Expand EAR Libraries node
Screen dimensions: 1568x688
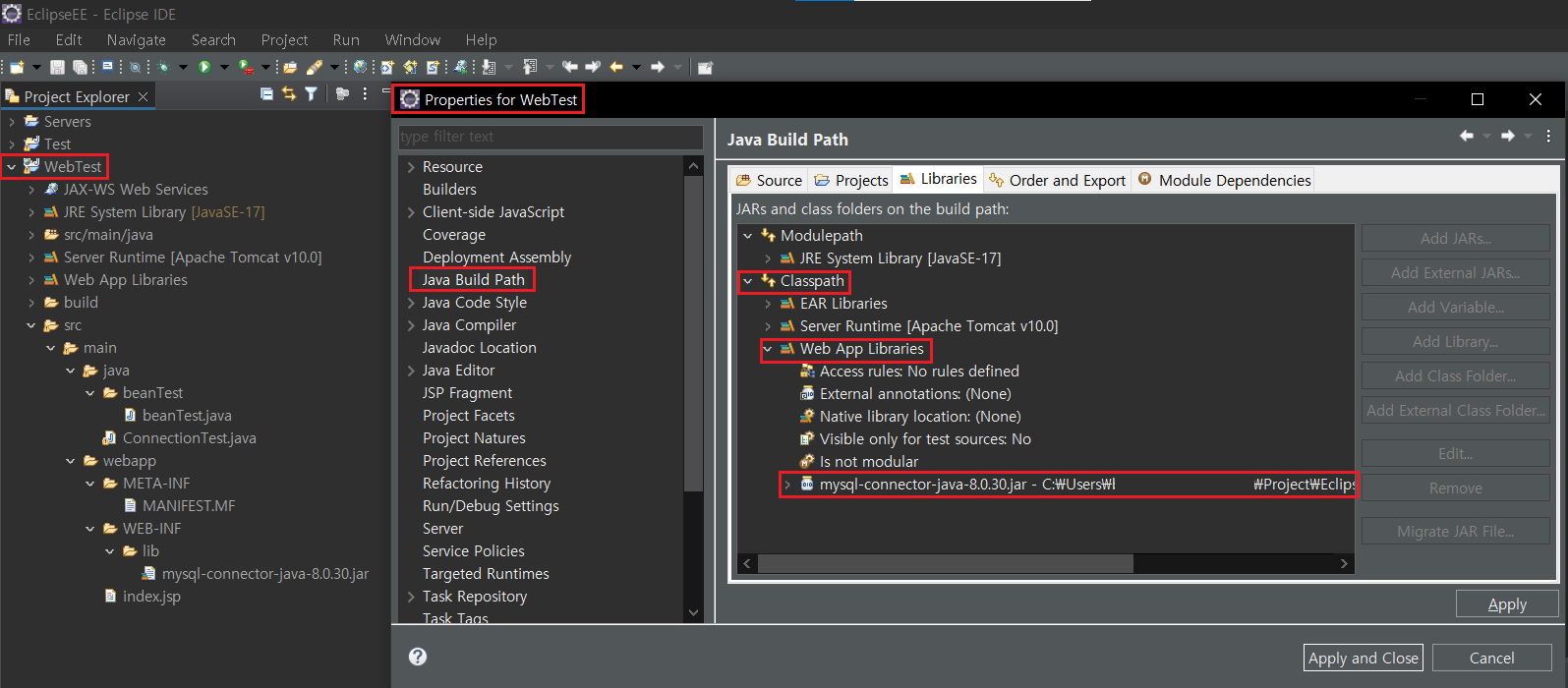click(x=768, y=304)
